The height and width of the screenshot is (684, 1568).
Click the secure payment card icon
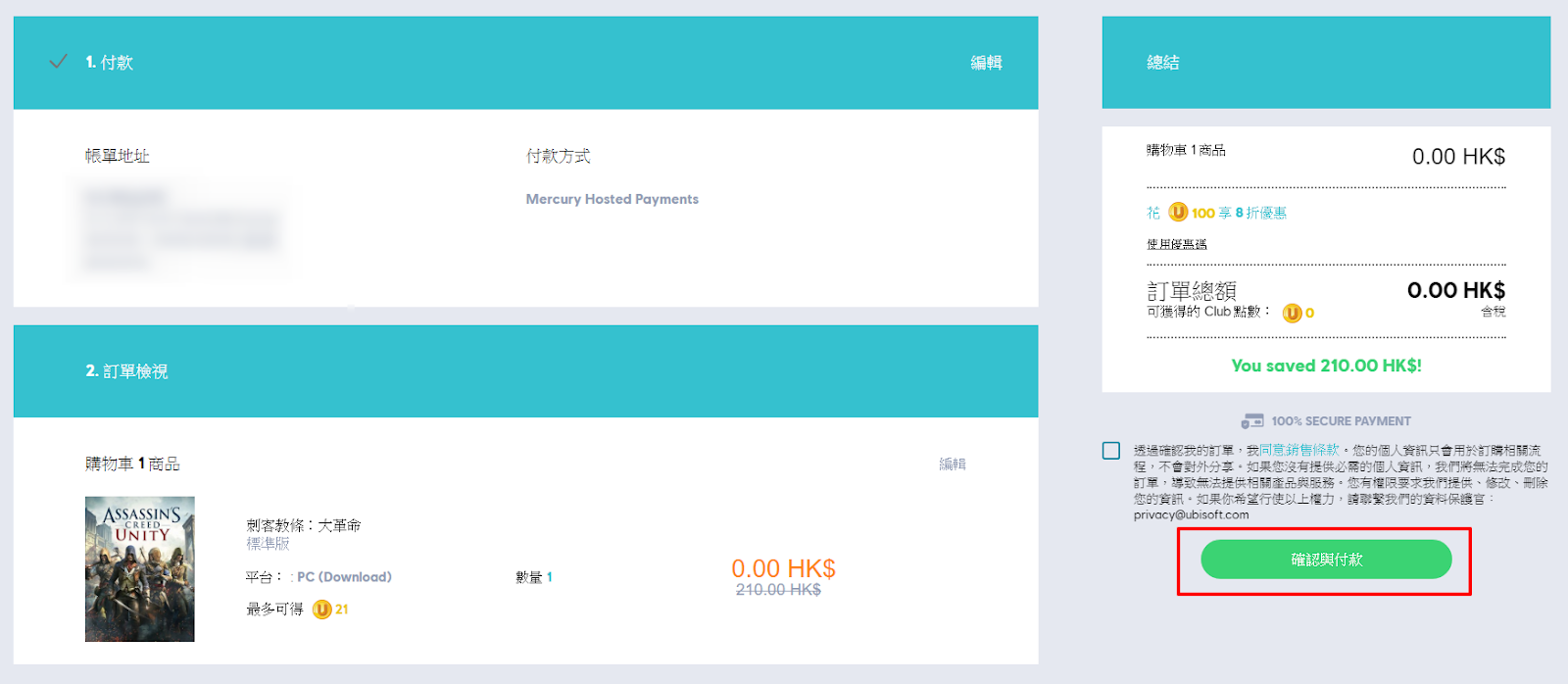pos(1252,421)
